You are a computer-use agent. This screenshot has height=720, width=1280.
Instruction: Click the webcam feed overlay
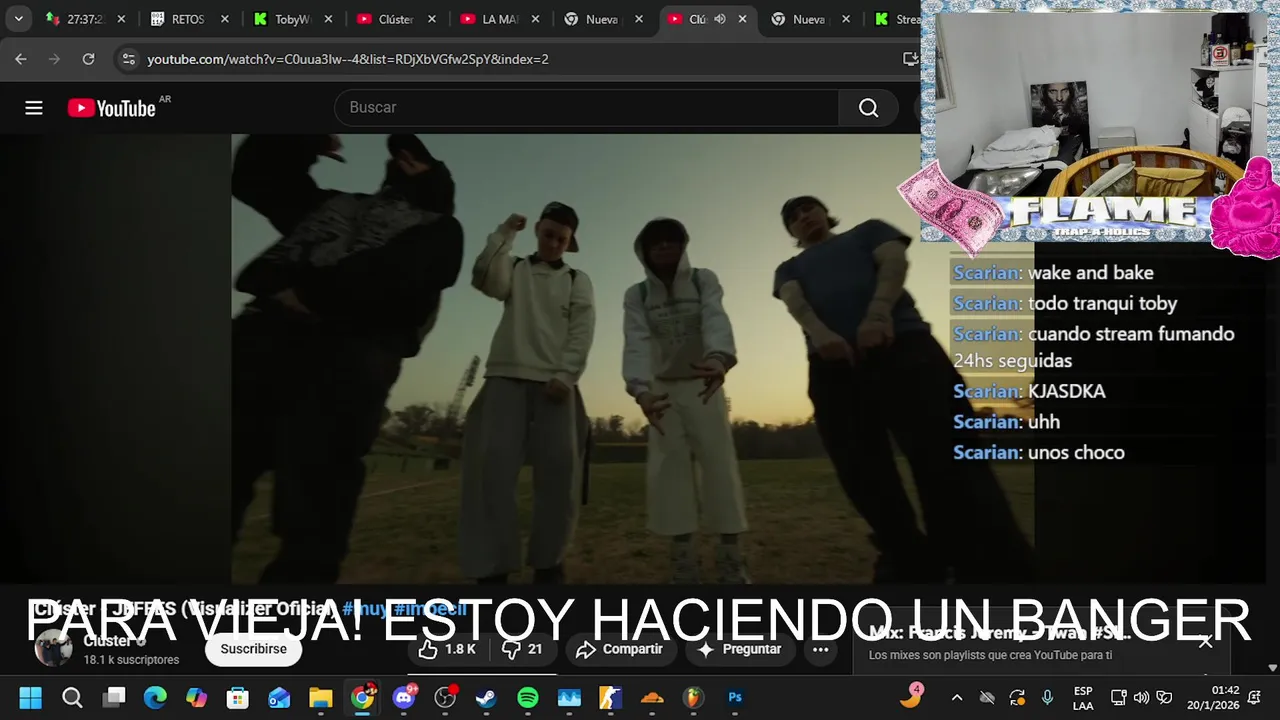tap(1095, 105)
